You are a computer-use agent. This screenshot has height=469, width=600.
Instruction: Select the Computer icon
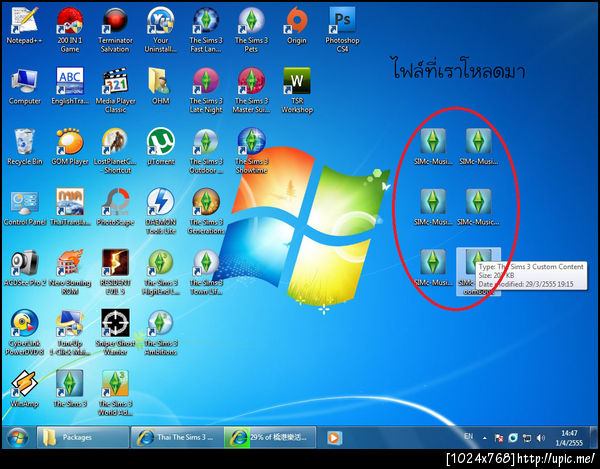tap(24, 86)
